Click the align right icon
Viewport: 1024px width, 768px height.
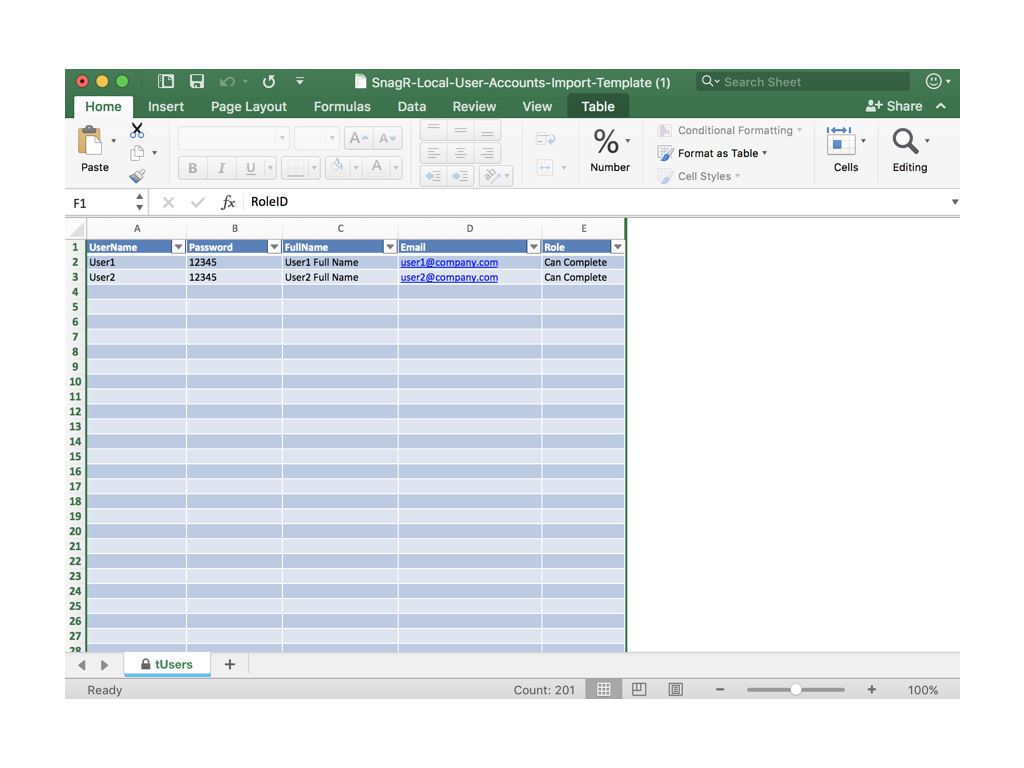pos(487,153)
